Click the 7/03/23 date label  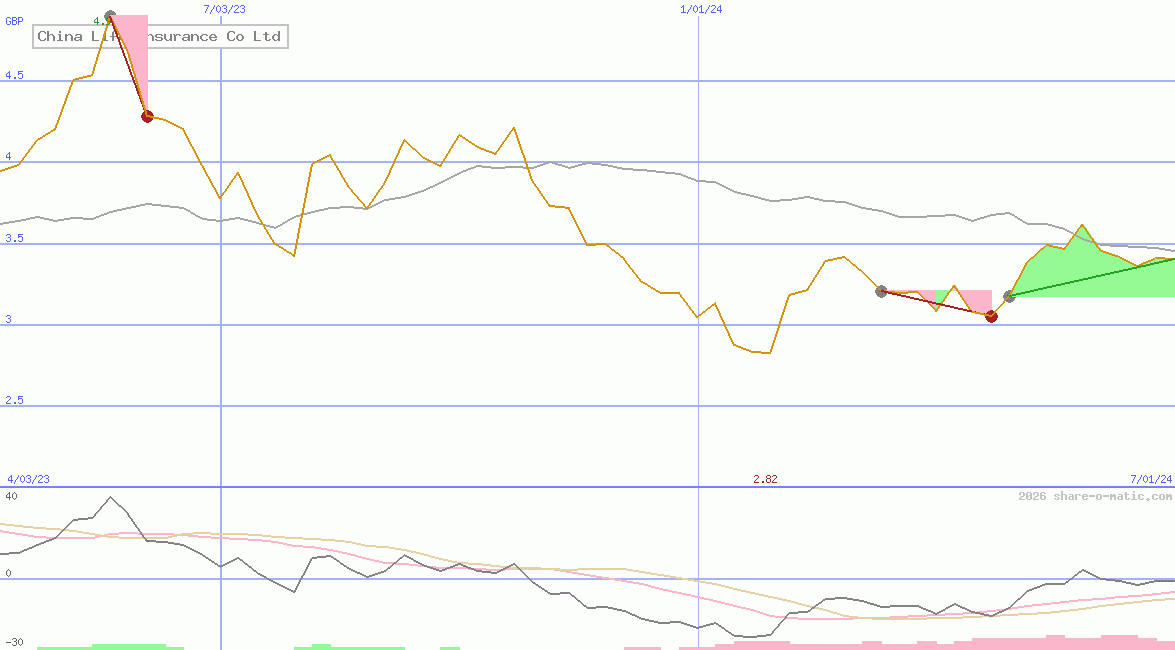click(x=223, y=9)
